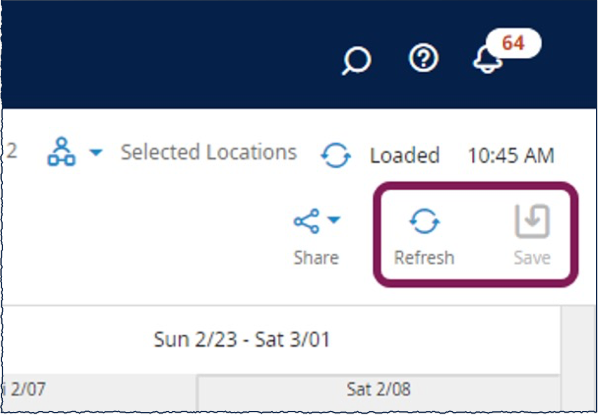This screenshot has height=415, width=598.
Task: Click the Loaded status text
Action: pos(405,155)
